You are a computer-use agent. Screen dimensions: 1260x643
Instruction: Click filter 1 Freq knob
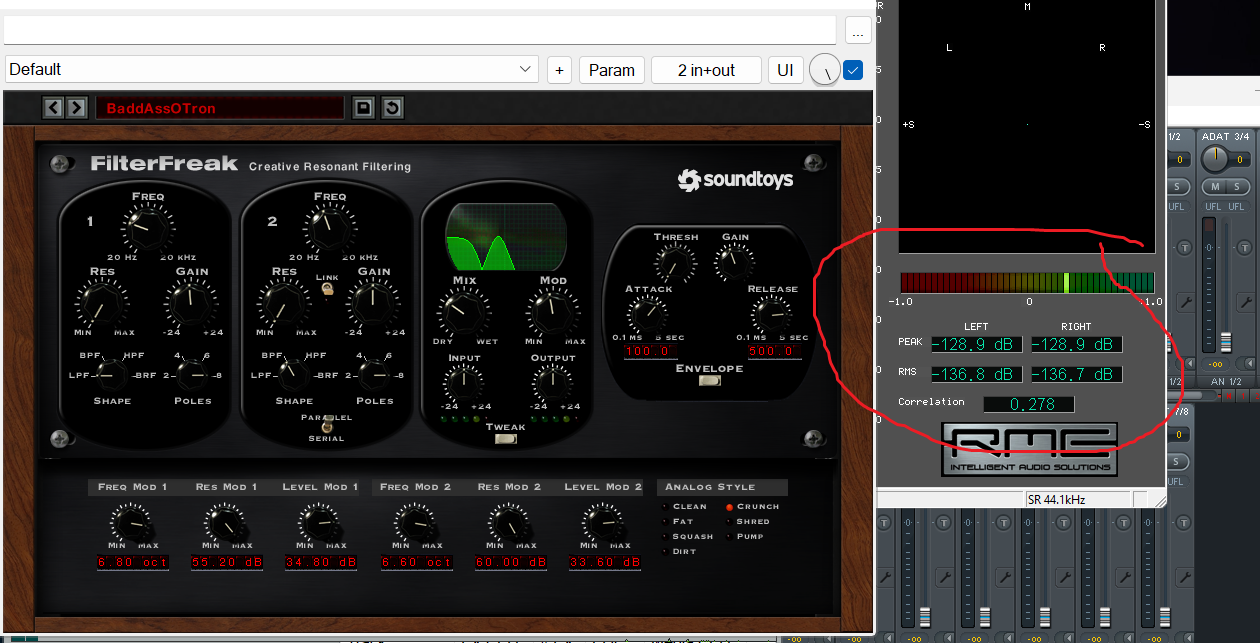[147, 231]
